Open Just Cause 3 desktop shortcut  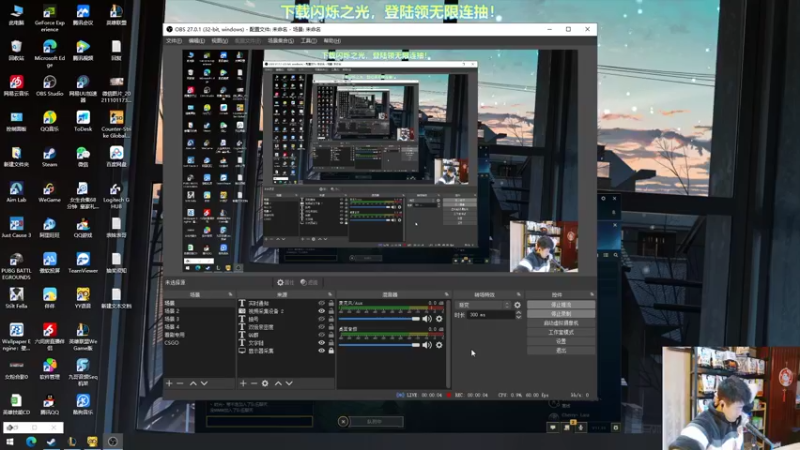tap(16, 228)
